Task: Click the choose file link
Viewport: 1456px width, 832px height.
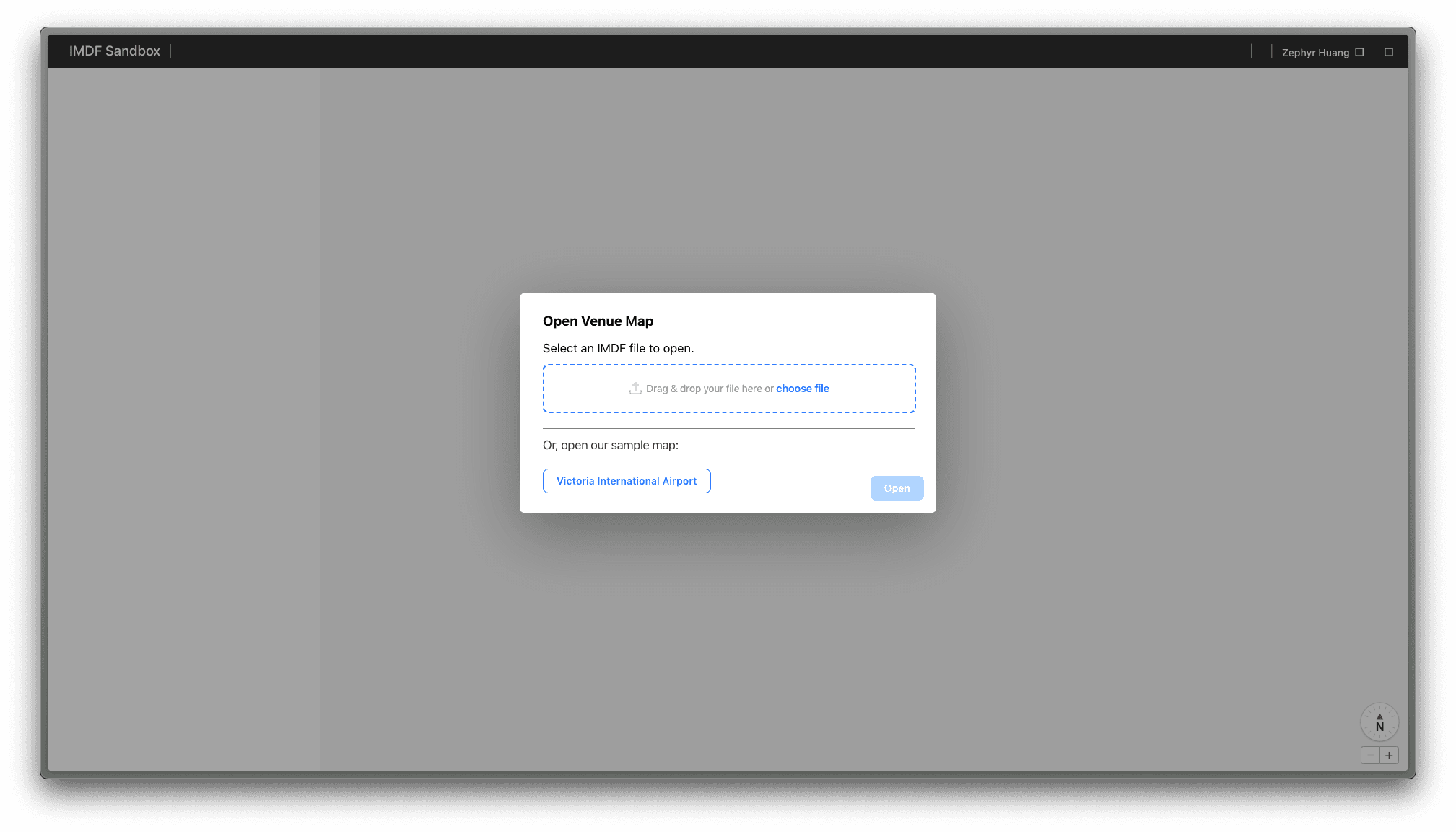Action: [x=802, y=389]
